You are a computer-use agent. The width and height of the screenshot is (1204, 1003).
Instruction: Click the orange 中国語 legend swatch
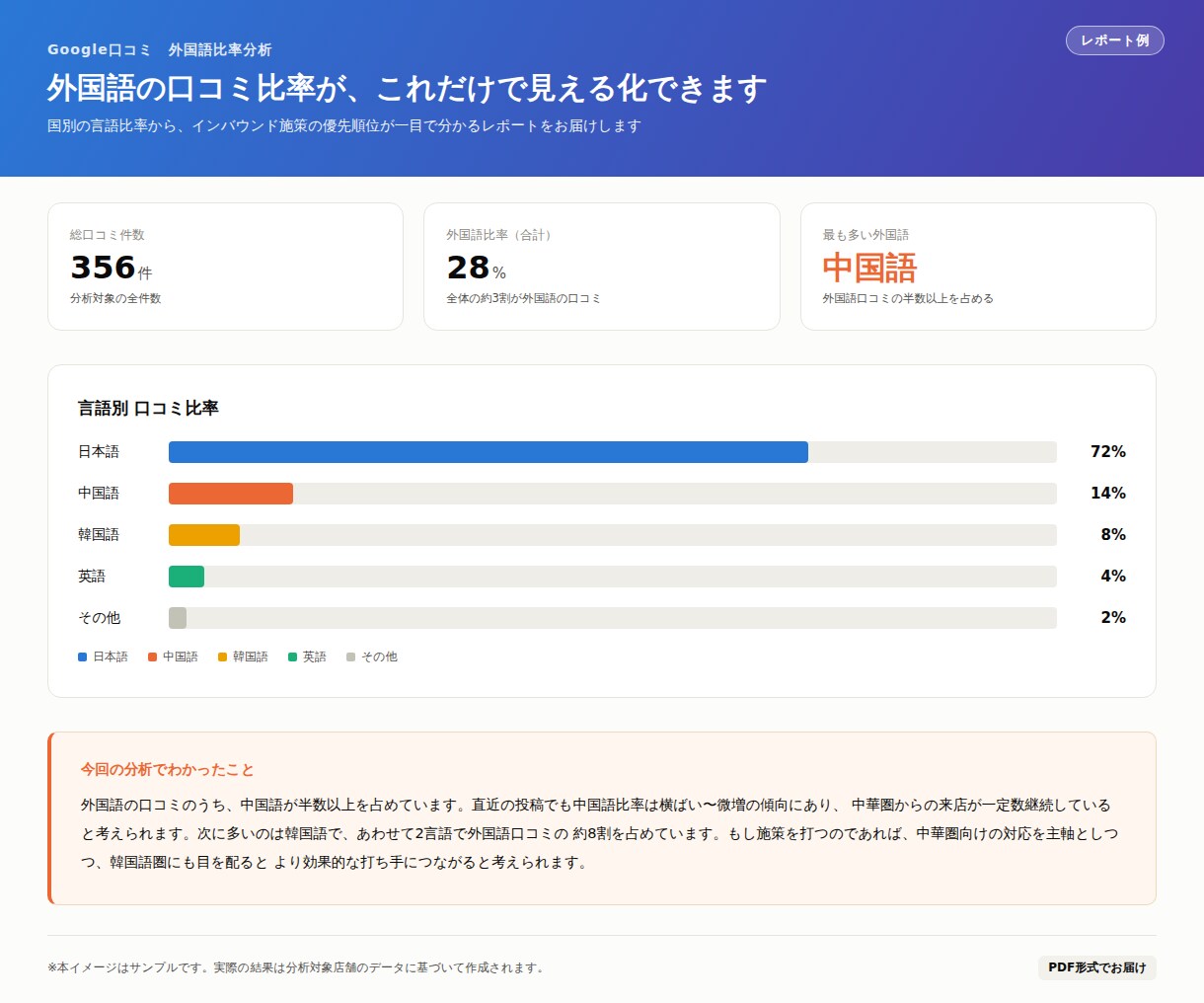(153, 656)
